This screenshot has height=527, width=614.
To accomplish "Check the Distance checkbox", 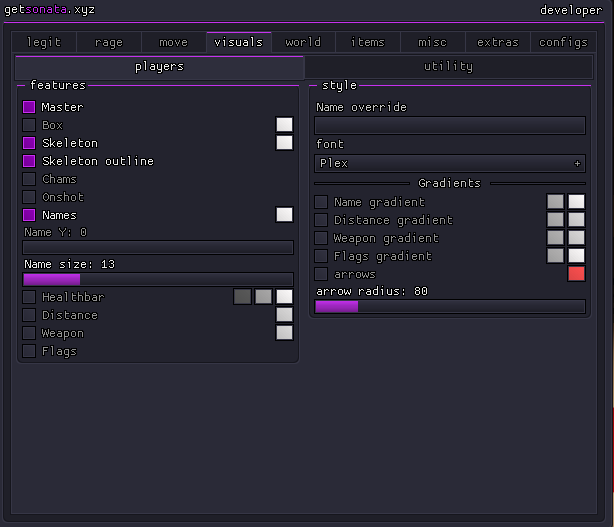I will [x=29, y=315].
